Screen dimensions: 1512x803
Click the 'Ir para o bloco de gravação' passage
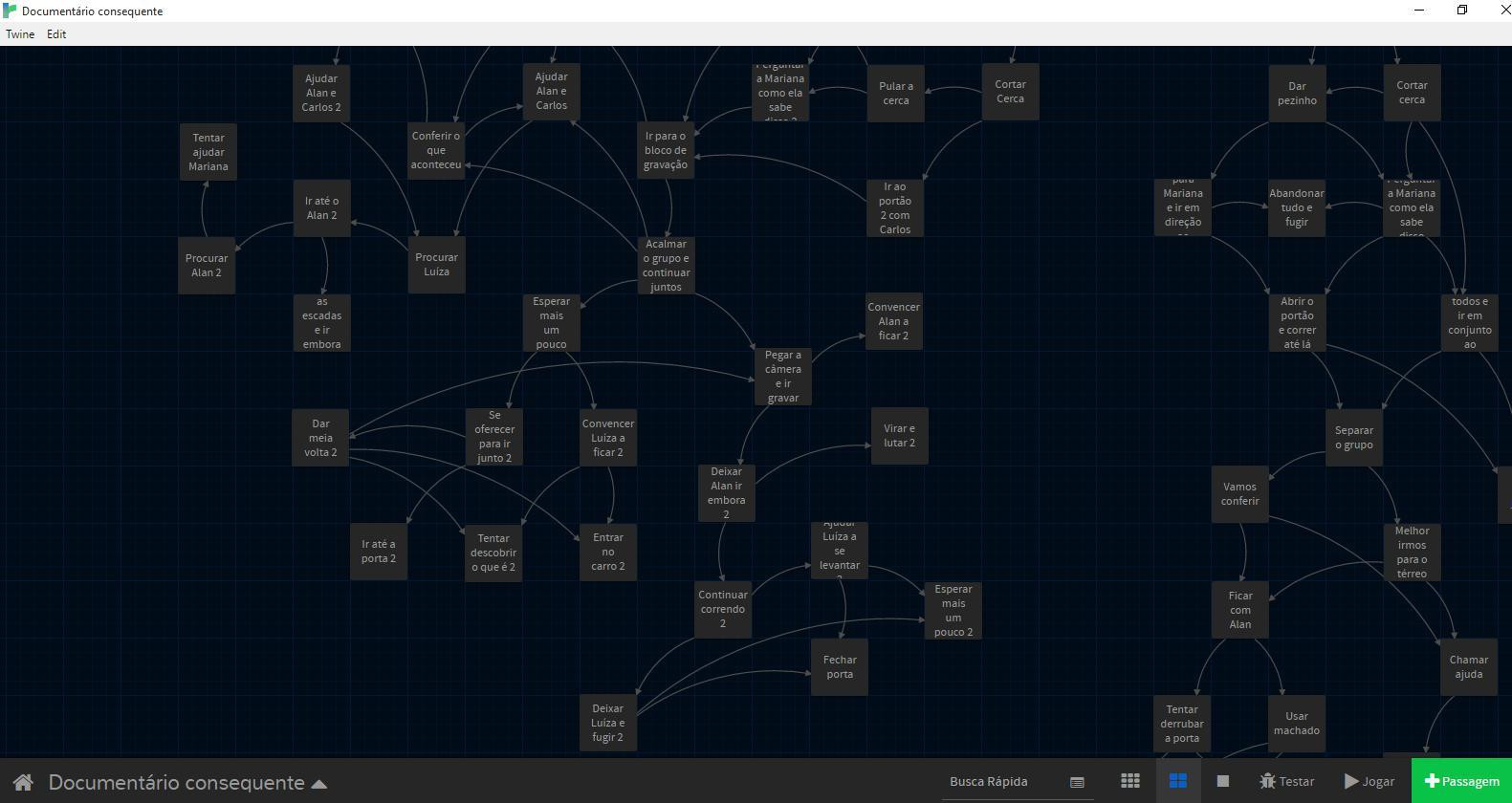pyautogui.click(x=666, y=150)
